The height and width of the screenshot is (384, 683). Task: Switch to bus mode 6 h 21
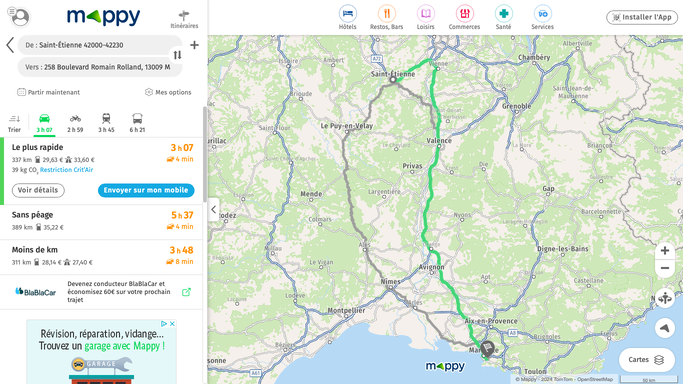[137, 123]
